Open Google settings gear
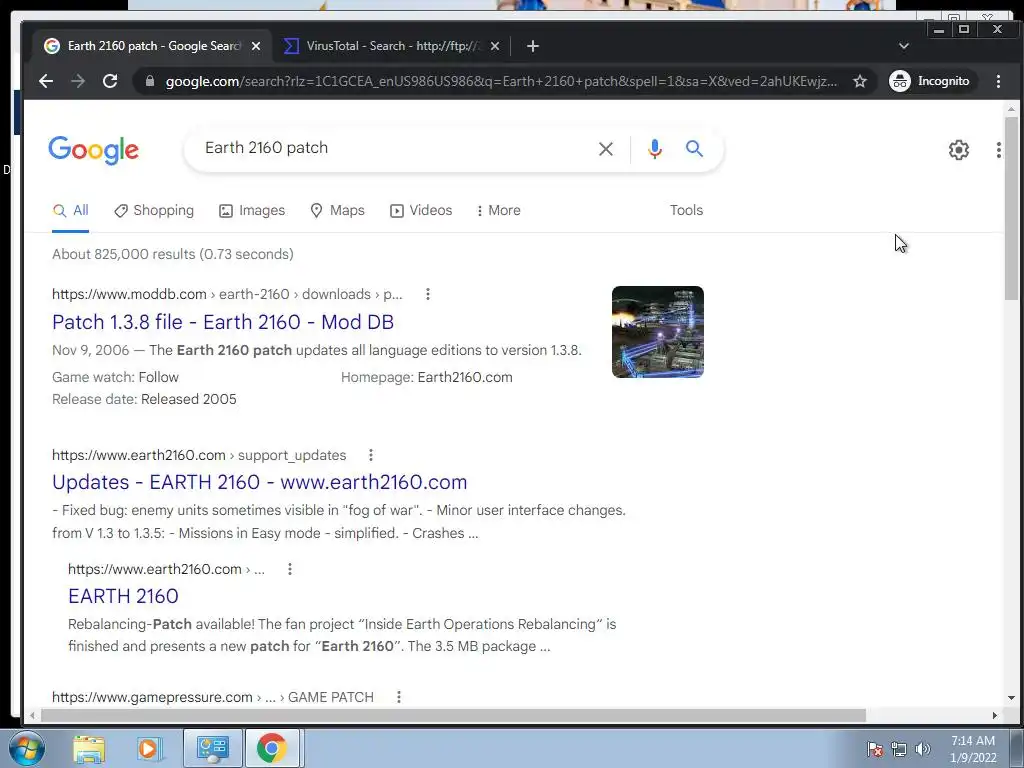1024x768 pixels. pos(959,150)
